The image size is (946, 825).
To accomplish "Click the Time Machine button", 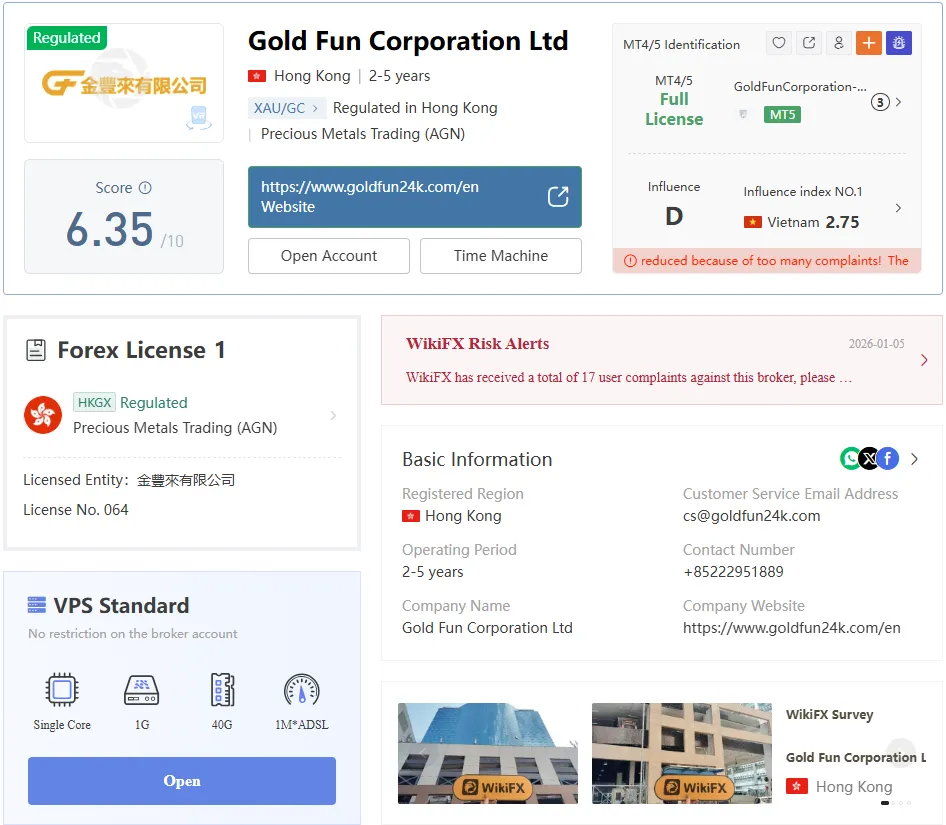I will 501,256.
